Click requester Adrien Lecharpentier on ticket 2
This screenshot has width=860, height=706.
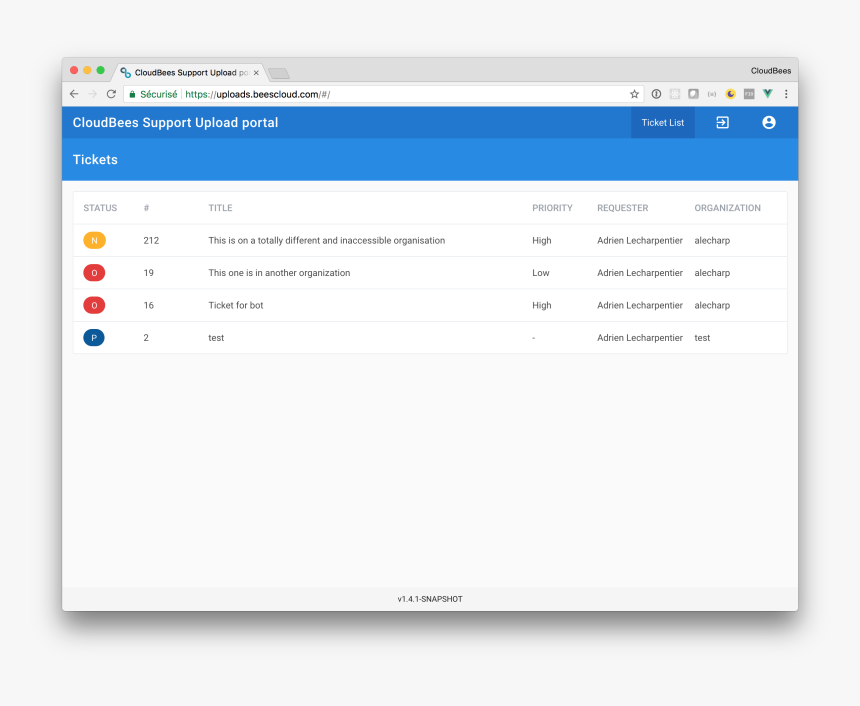pos(640,337)
